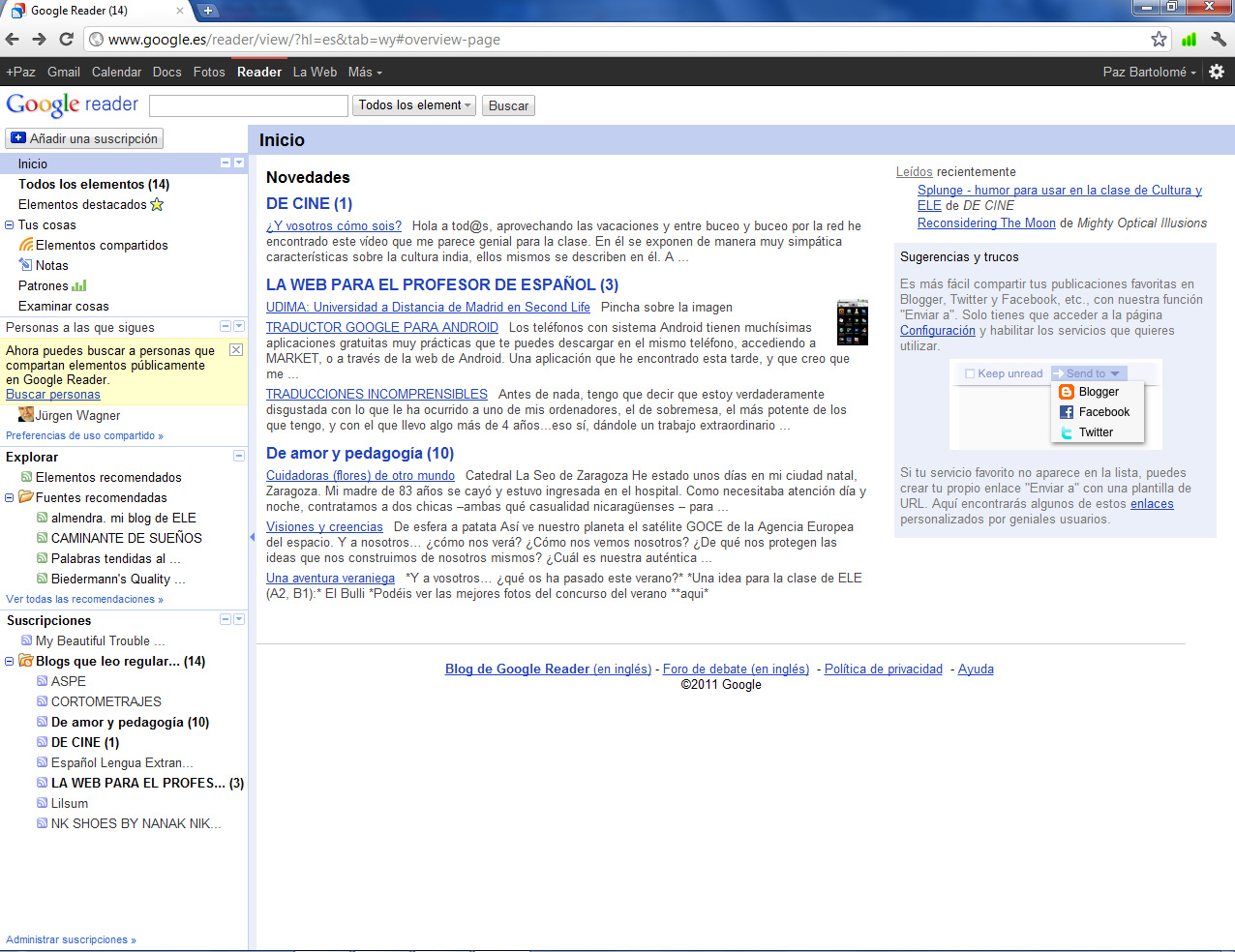This screenshot has width=1235, height=952.
Task: Minimize the Explorar section
Action: coord(239,456)
